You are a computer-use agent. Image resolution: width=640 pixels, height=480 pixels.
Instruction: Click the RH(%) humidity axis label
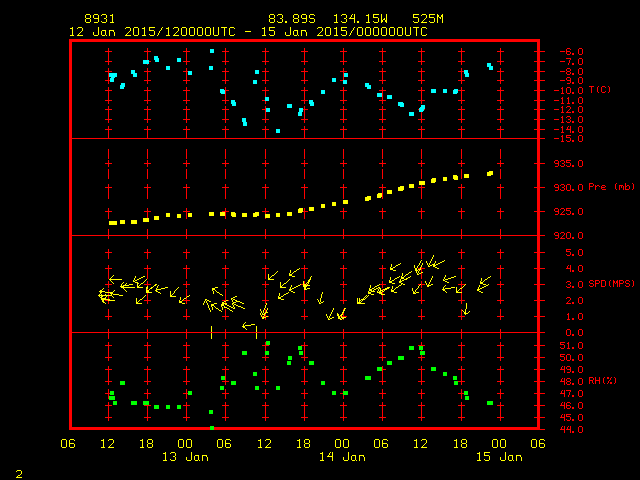click(x=603, y=381)
